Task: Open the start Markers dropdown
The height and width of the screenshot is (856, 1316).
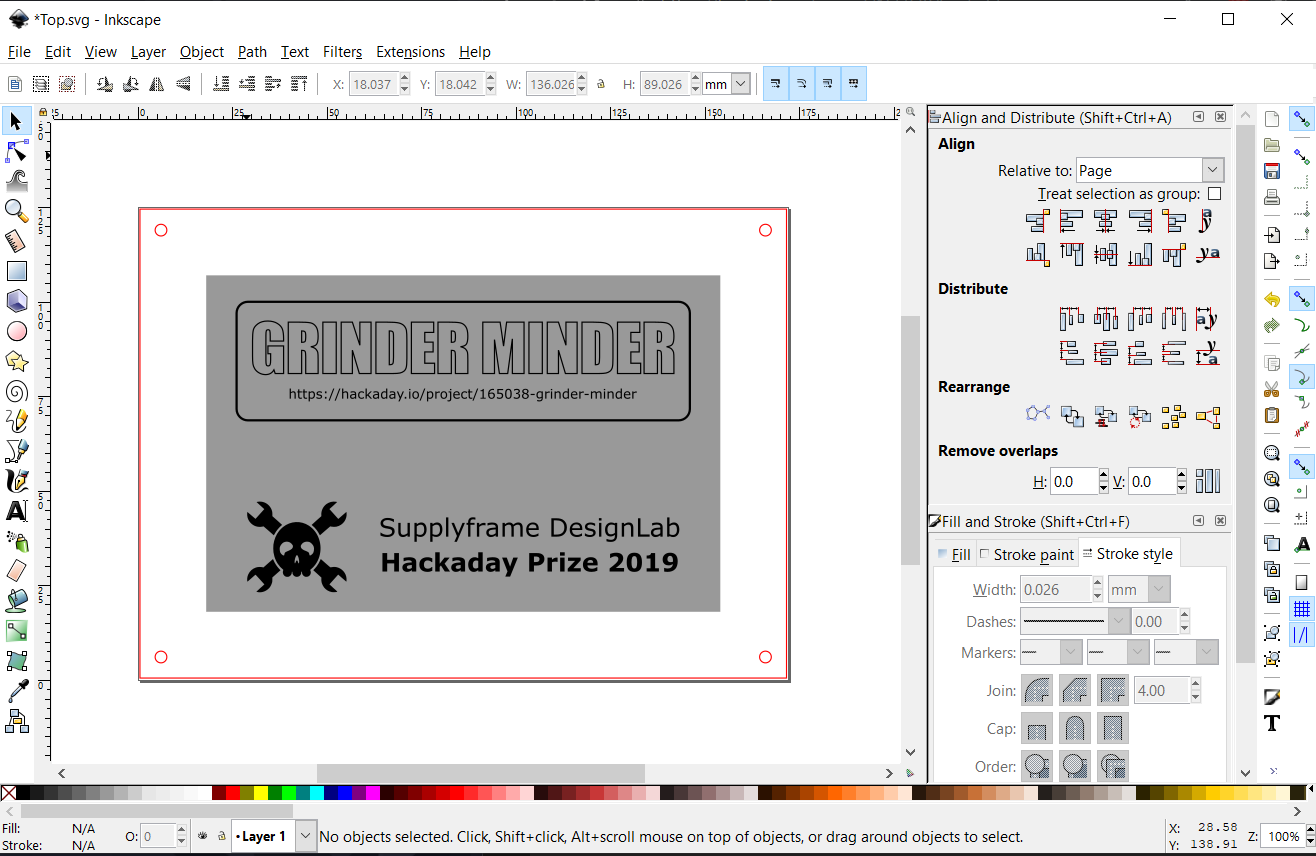Action: tap(1051, 652)
